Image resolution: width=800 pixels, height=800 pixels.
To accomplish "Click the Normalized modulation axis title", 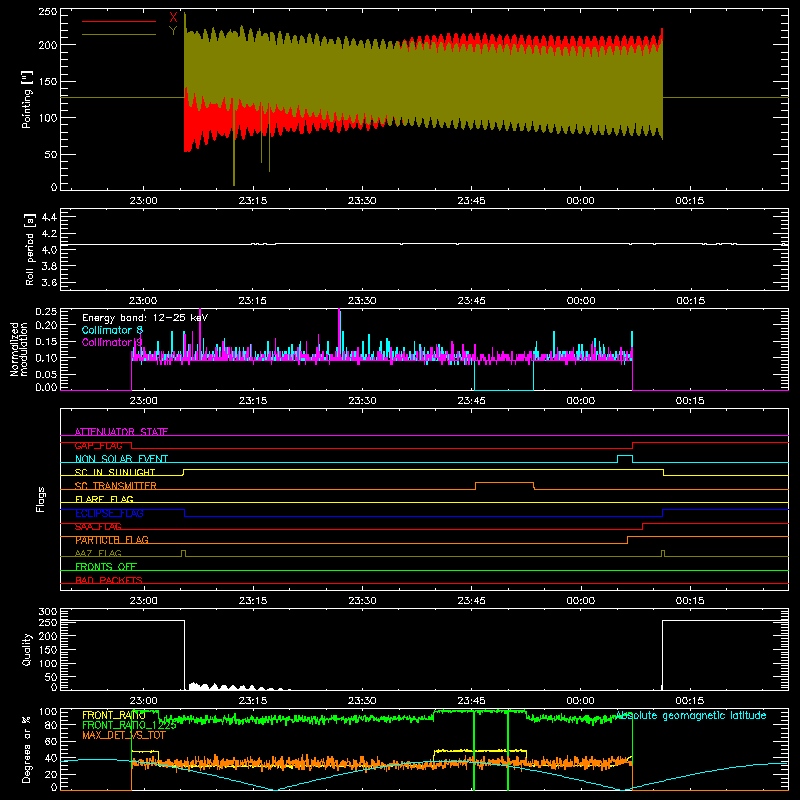I will (19, 349).
